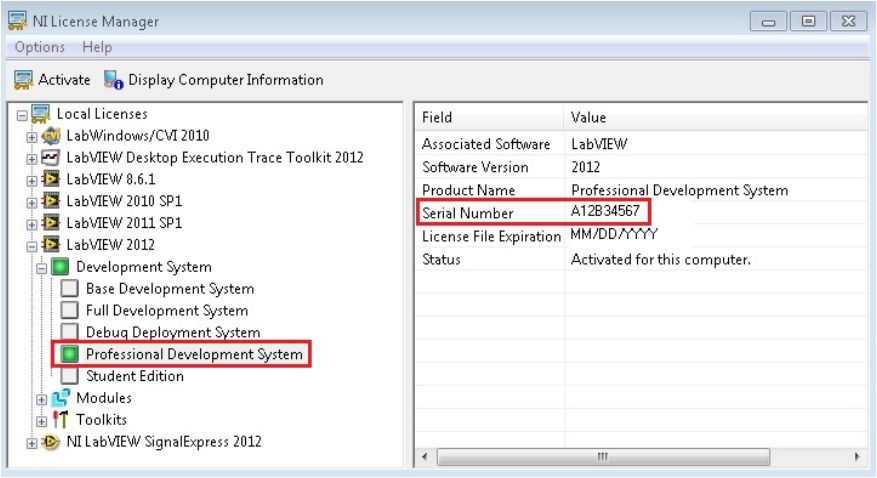Image resolution: width=877 pixels, height=478 pixels.
Task: Open the Options menu
Action: pos(40,47)
